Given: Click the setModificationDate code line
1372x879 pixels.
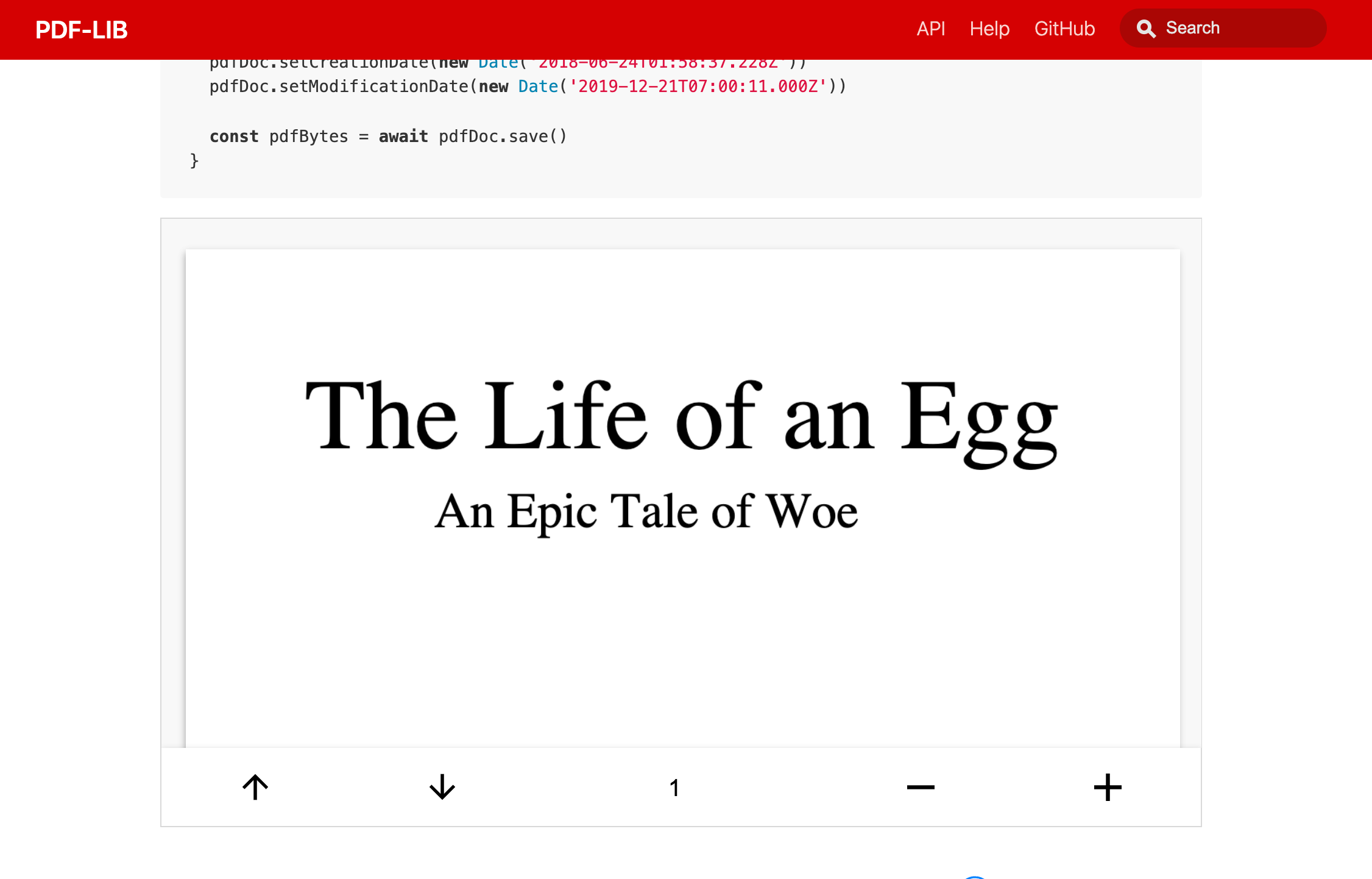Looking at the screenshot, I should coord(528,87).
